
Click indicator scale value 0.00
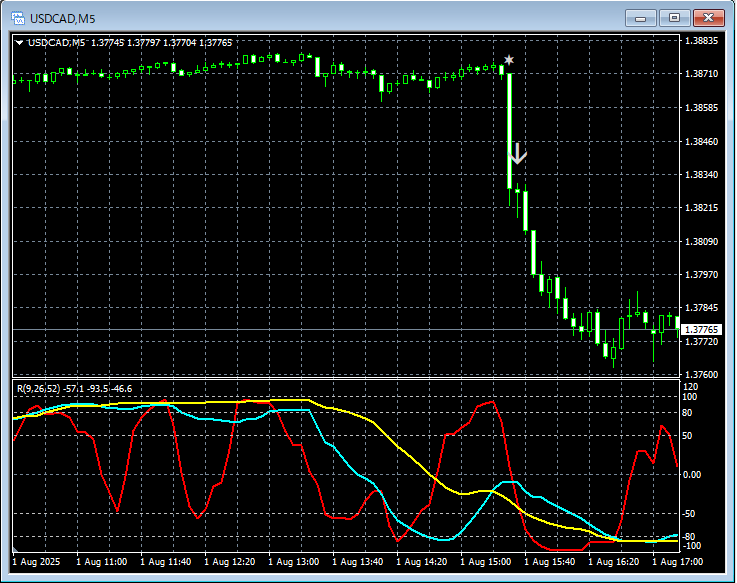point(691,475)
